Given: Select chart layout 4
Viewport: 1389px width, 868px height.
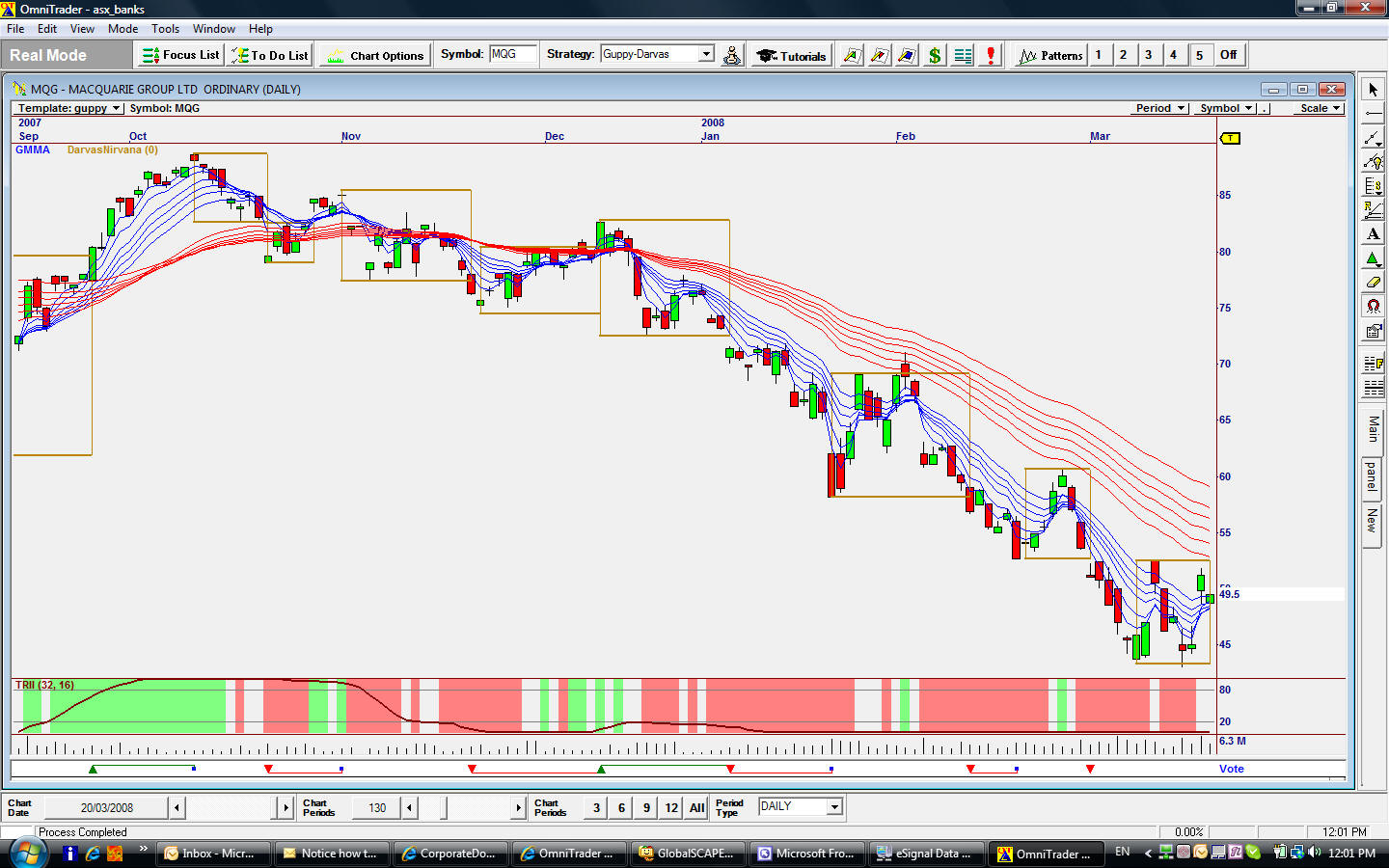Looking at the screenshot, I should pyautogui.click(x=1174, y=55).
